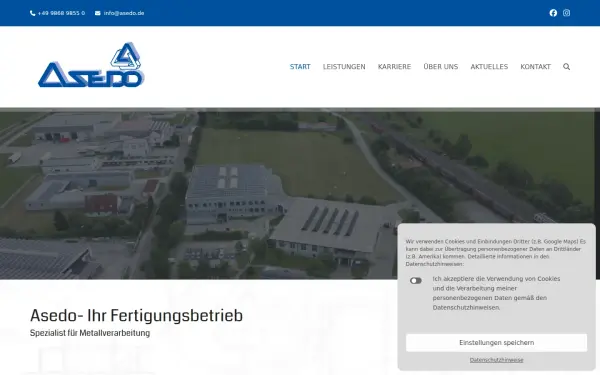Open the START menu item
600x375 pixels.
coord(300,67)
